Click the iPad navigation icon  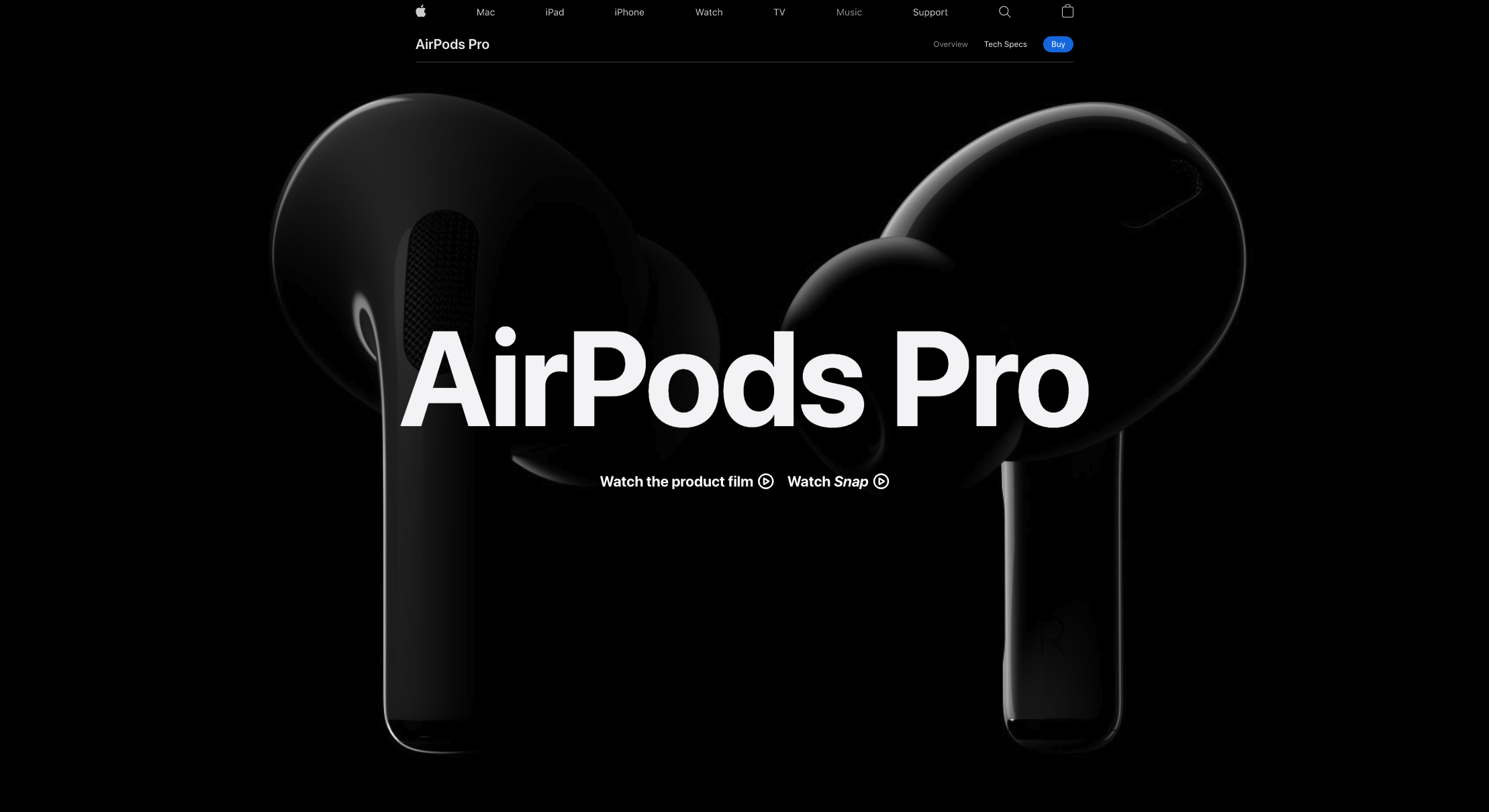pyautogui.click(x=553, y=12)
